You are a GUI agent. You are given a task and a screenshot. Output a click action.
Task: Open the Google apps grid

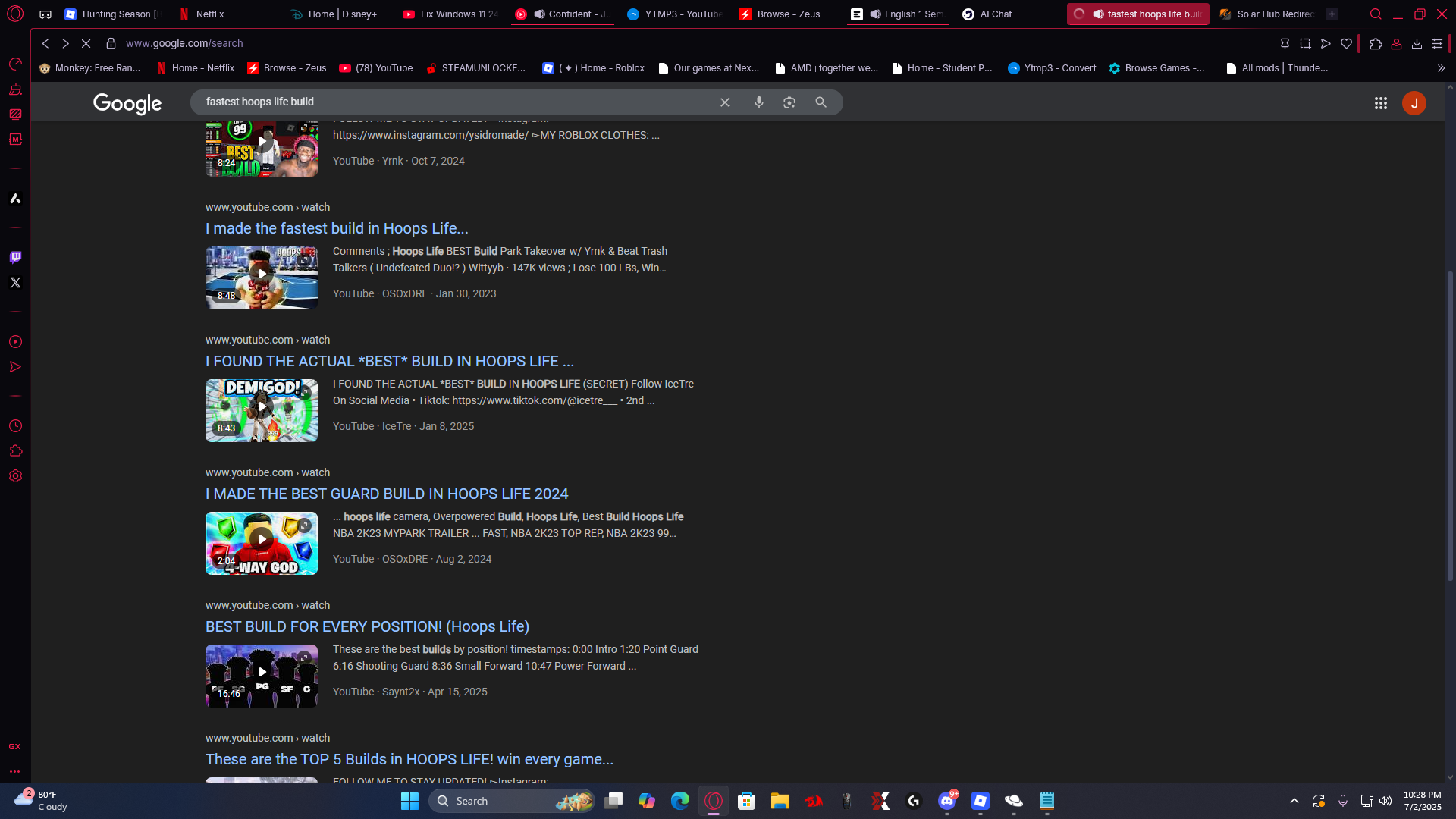click(1381, 103)
